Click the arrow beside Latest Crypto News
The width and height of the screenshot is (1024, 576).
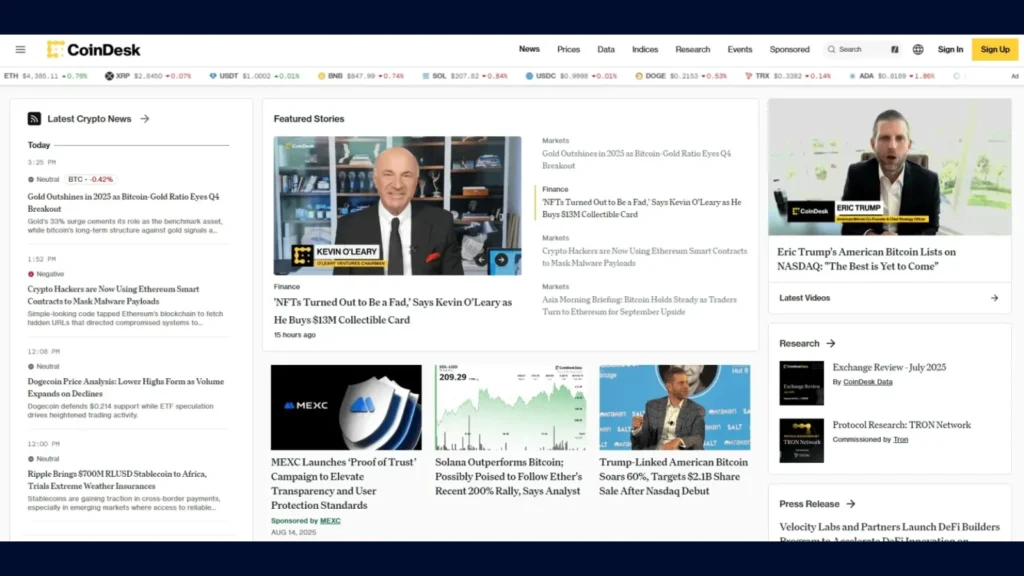(x=145, y=119)
